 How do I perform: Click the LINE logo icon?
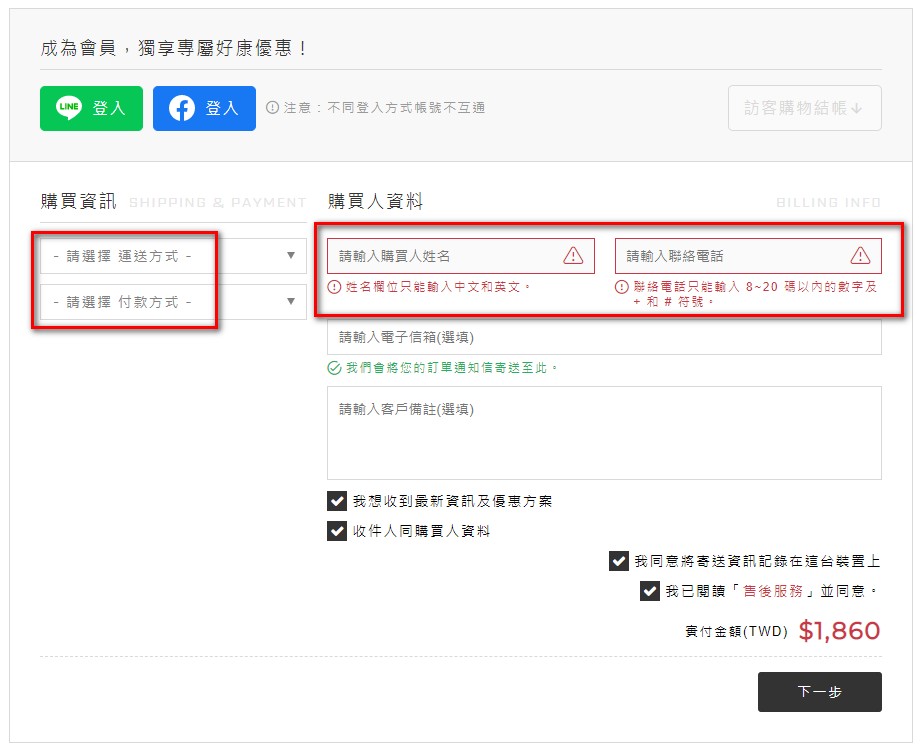[69, 108]
